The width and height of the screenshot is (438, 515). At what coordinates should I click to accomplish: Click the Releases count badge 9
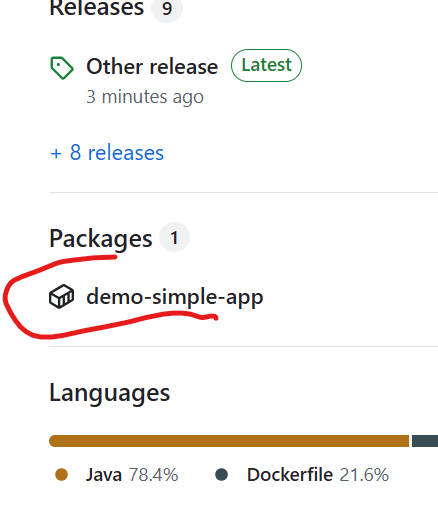coord(167,8)
